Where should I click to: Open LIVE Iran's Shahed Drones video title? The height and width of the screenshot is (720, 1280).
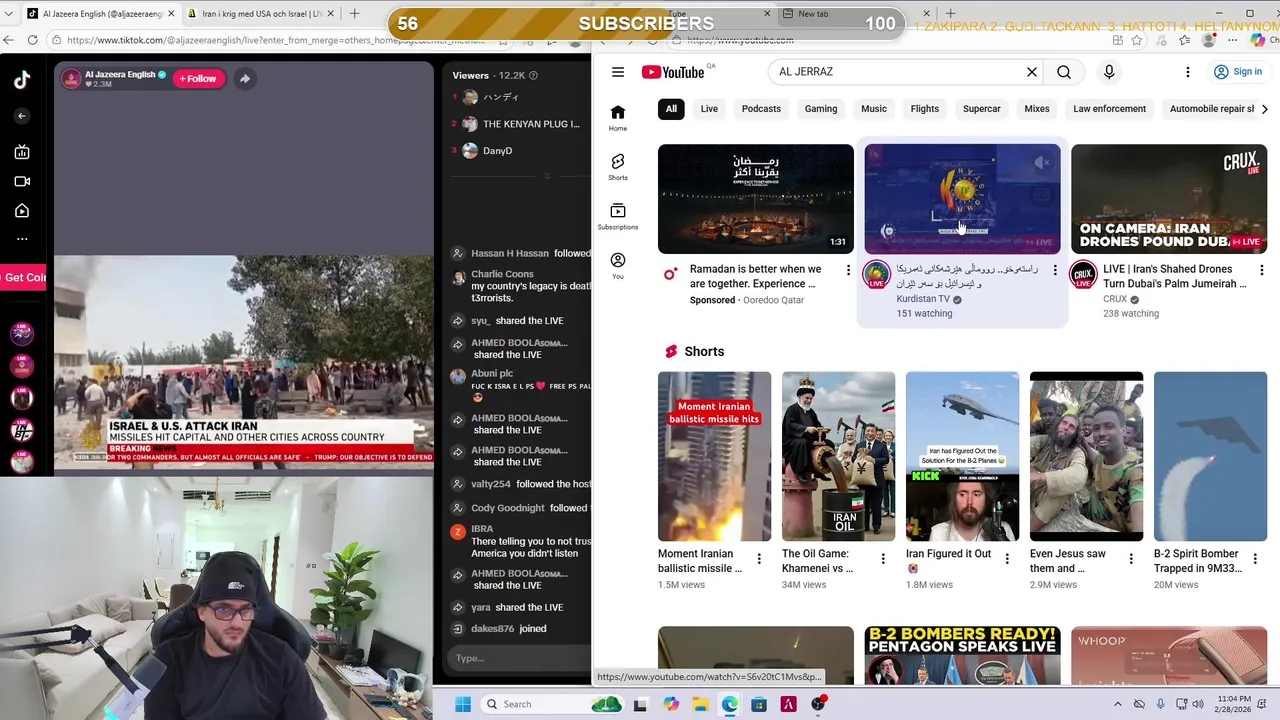click(x=1174, y=276)
